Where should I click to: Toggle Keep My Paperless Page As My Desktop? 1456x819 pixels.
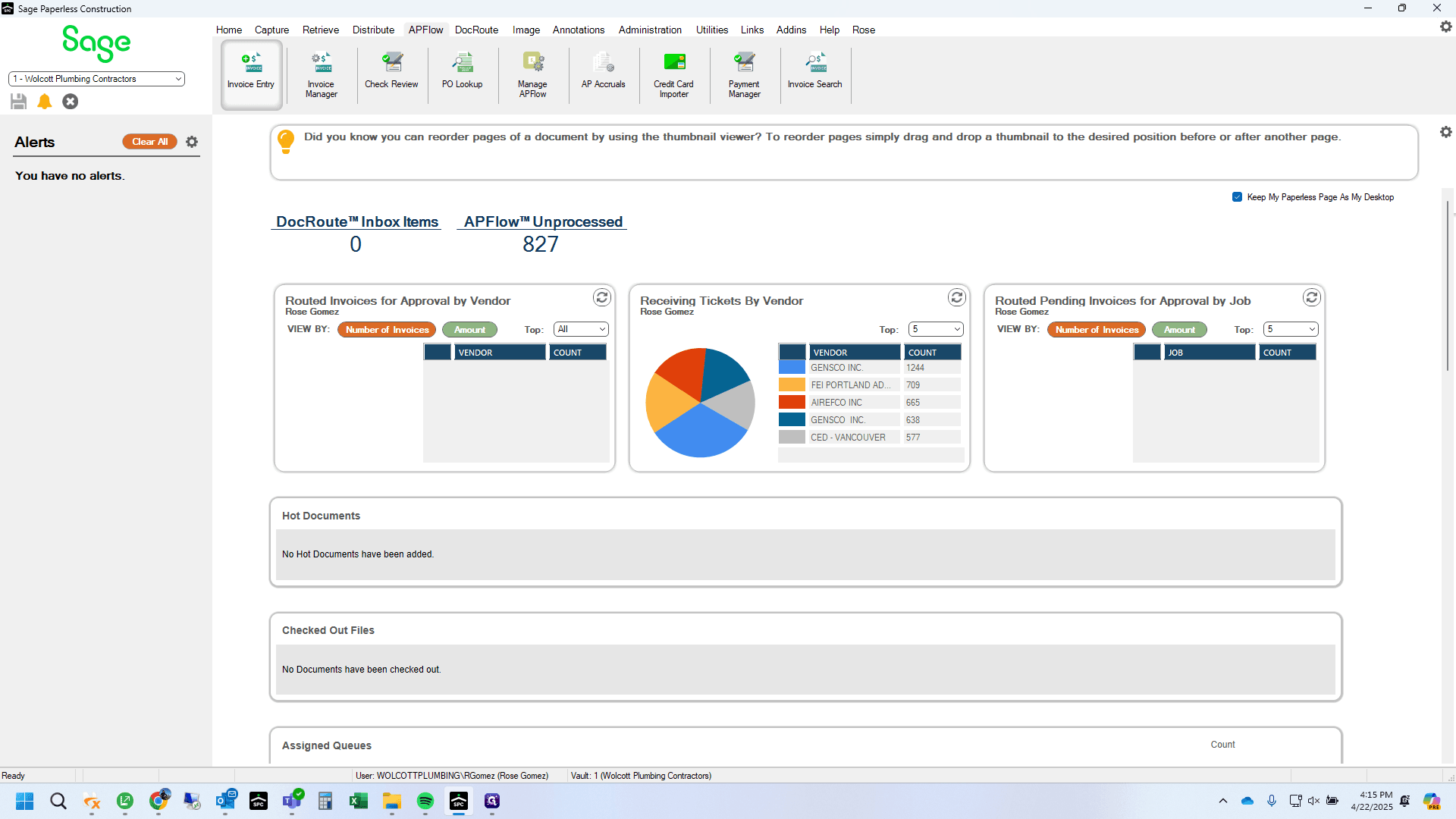[x=1237, y=197]
